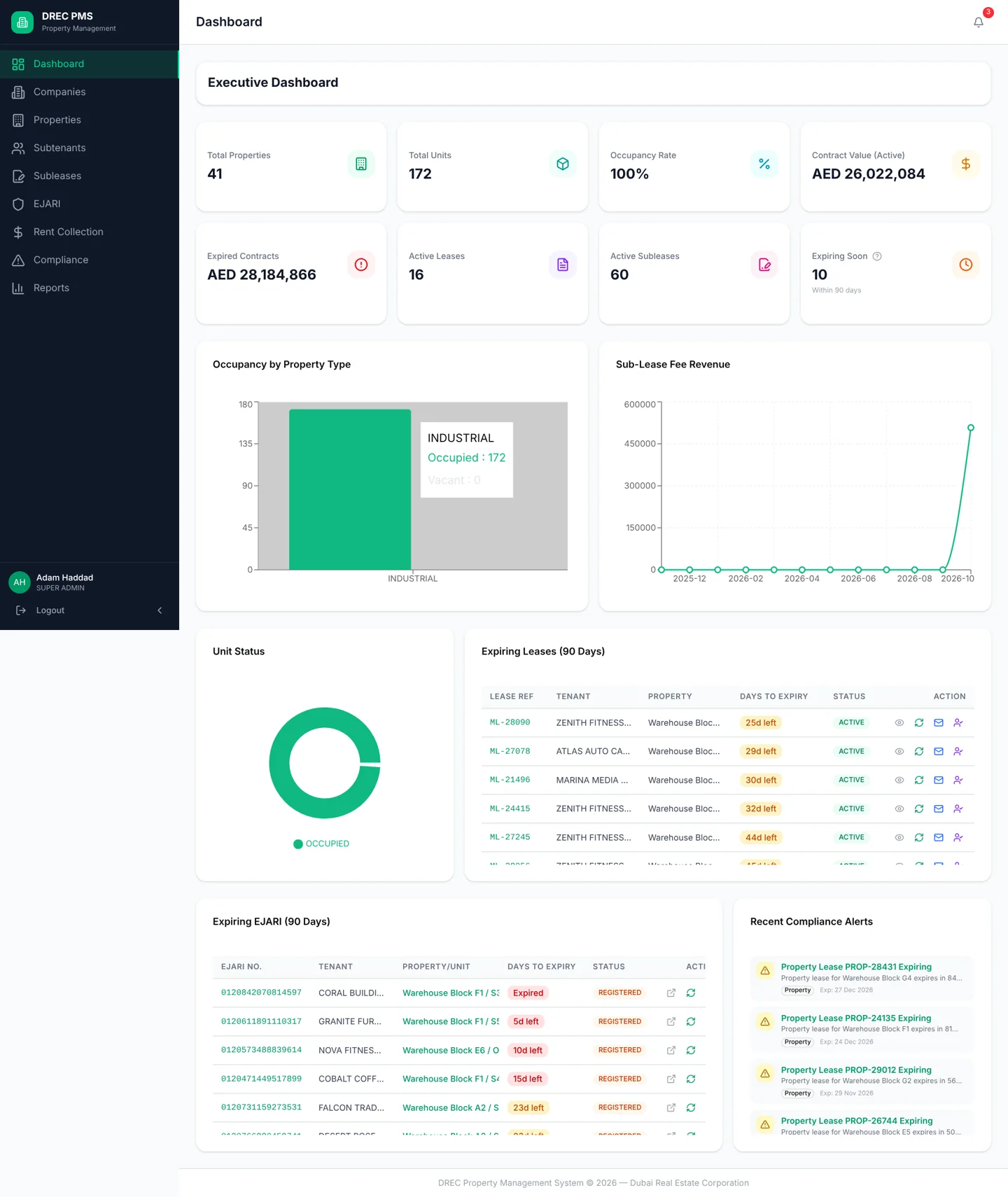View lease ML-21496 with eye icon

tap(899, 780)
